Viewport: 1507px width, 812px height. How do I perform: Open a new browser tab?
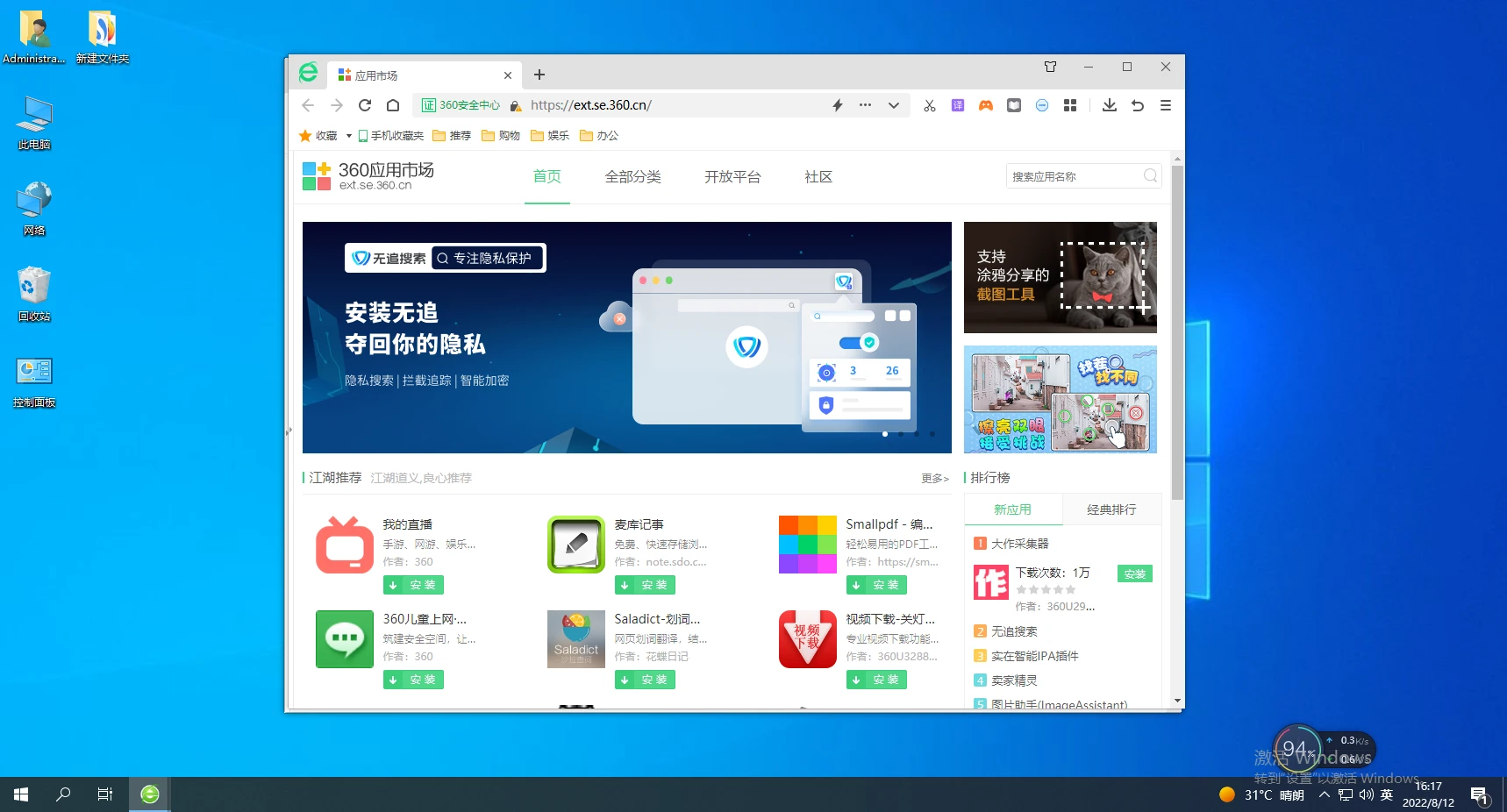point(539,75)
